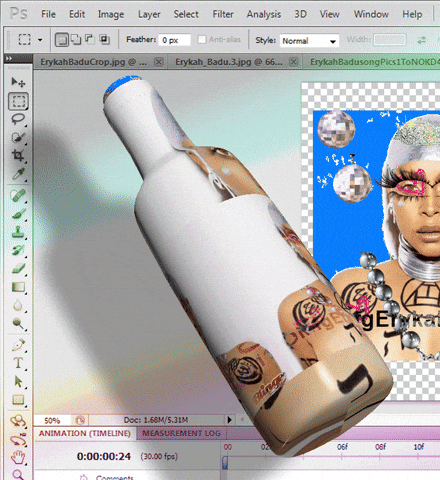Select the Eyedropper tool

click(x=18, y=174)
